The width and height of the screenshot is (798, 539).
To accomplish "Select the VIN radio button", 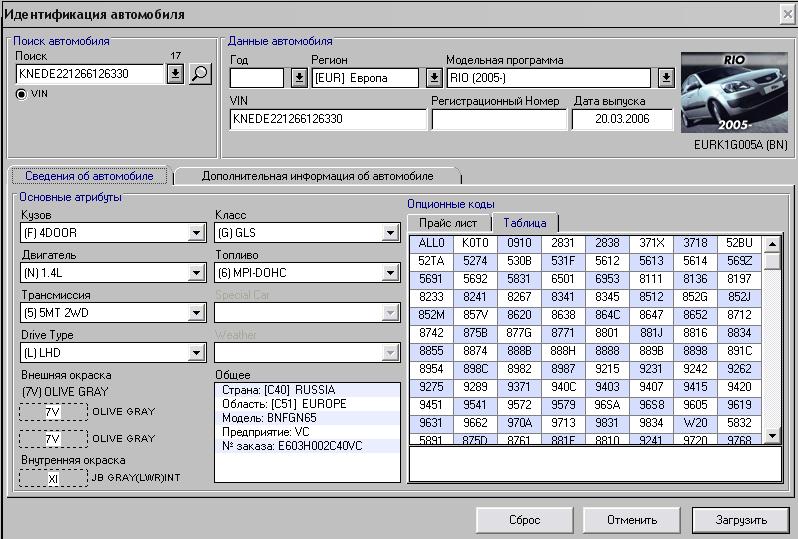I will (22, 93).
